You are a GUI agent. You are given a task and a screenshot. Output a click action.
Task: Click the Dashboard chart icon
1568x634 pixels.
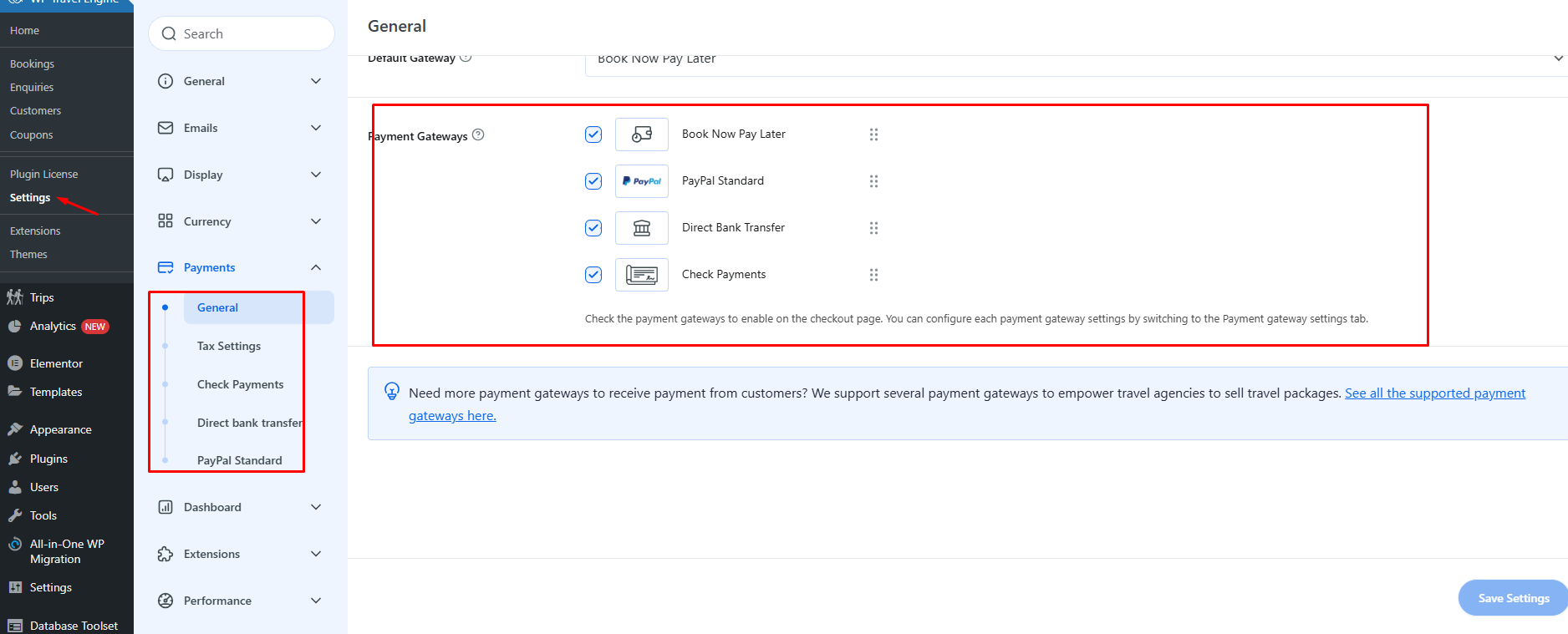[165, 507]
